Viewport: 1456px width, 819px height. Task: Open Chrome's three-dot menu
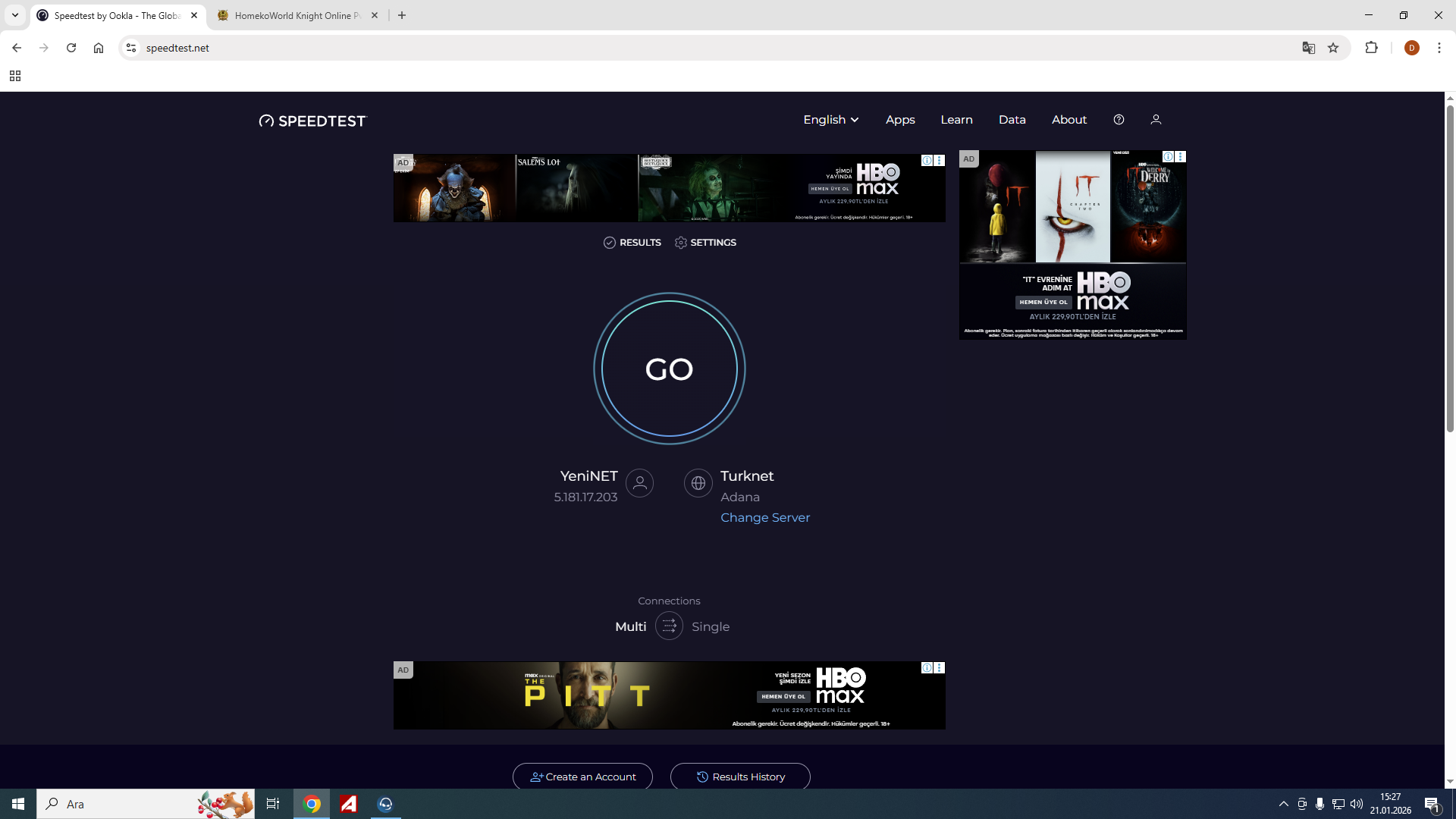click(x=1439, y=48)
